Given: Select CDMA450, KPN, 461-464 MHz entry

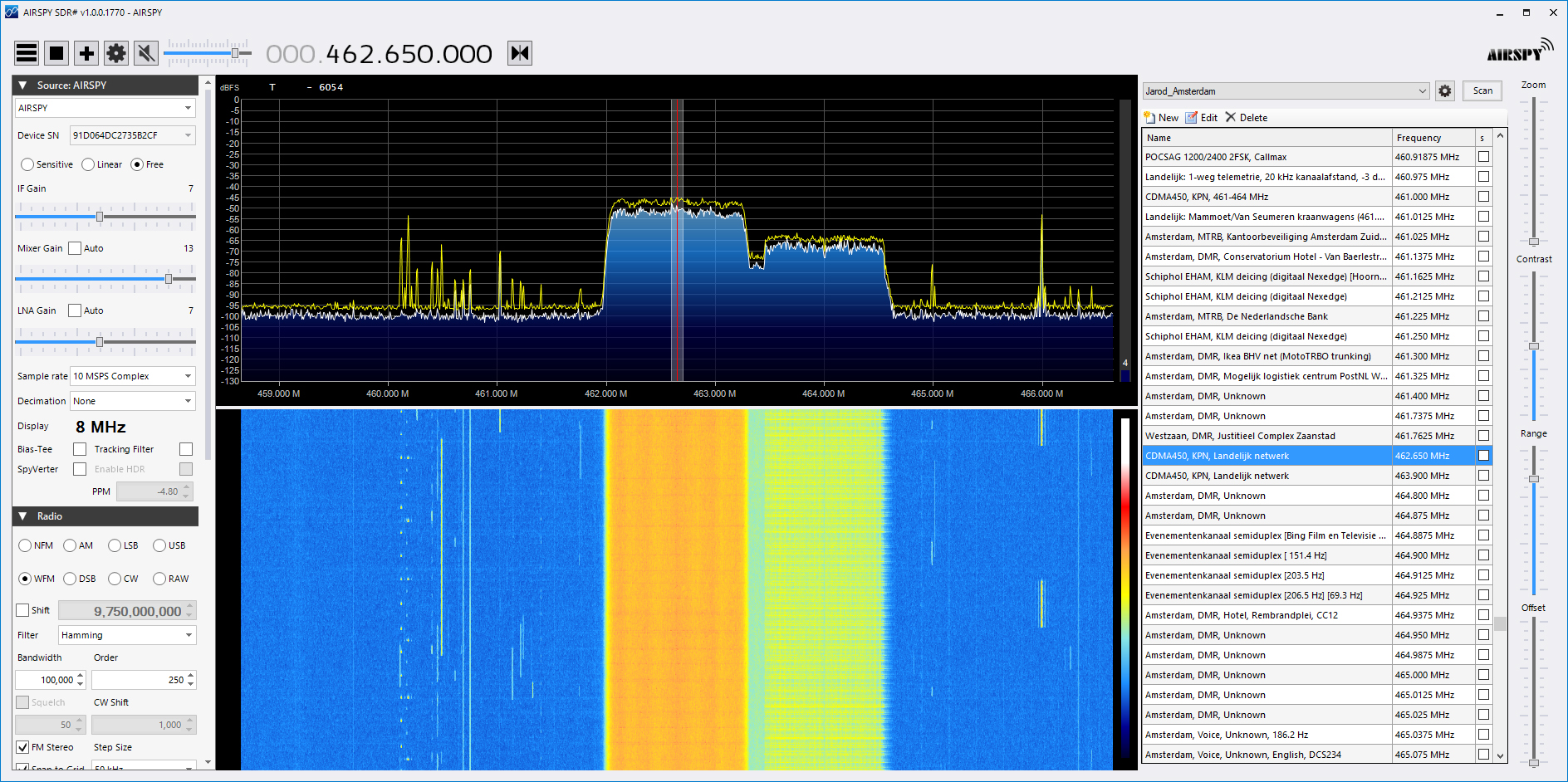Looking at the screenshot, I should click(x=1267, y=197).
